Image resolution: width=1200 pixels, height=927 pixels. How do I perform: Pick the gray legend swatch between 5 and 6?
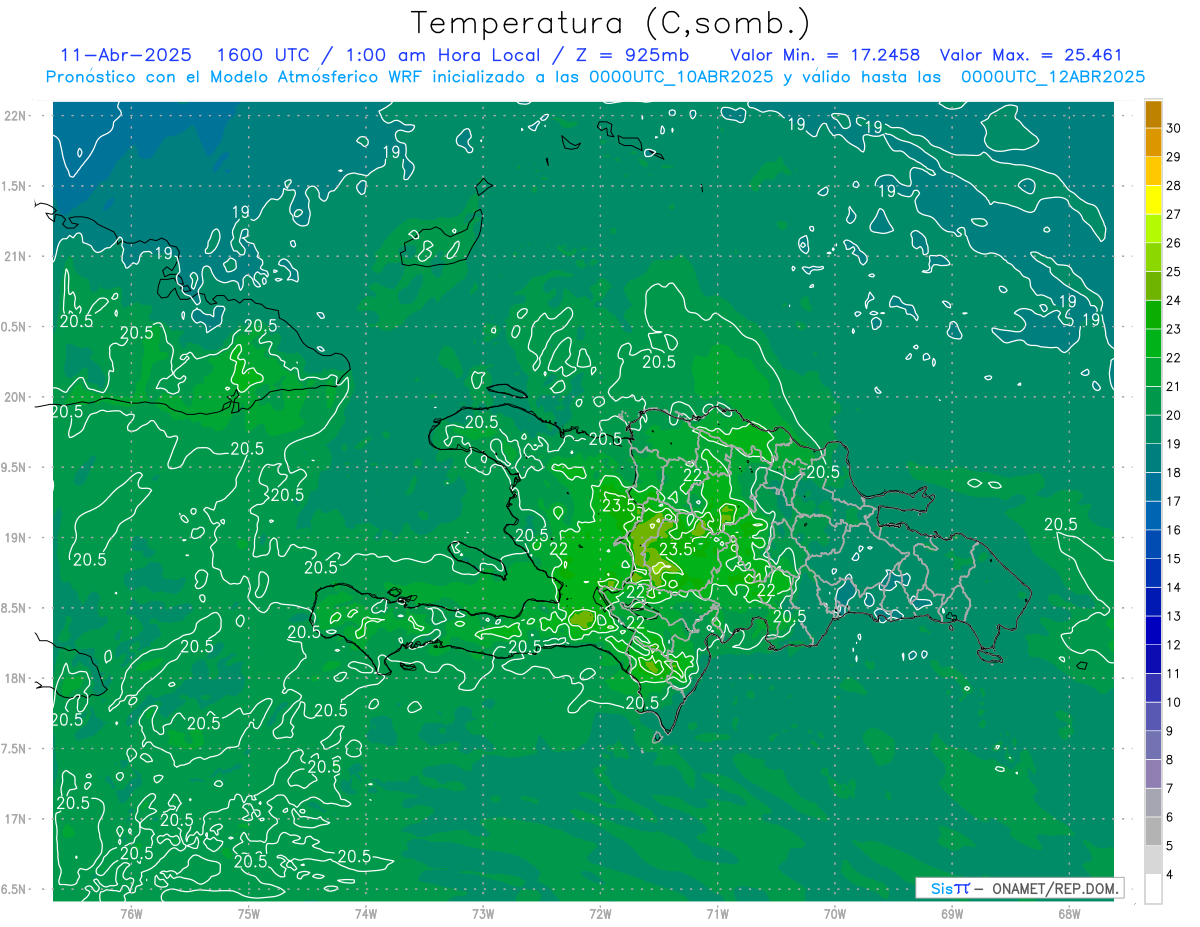(x=1154, y=831)
